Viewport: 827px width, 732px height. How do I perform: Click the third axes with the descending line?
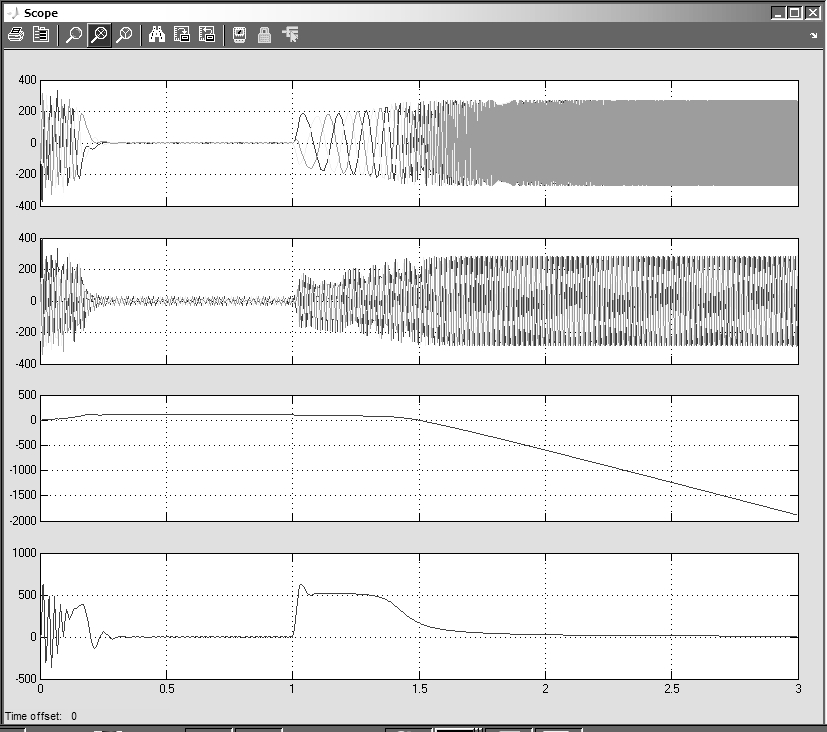click(419, 458)
